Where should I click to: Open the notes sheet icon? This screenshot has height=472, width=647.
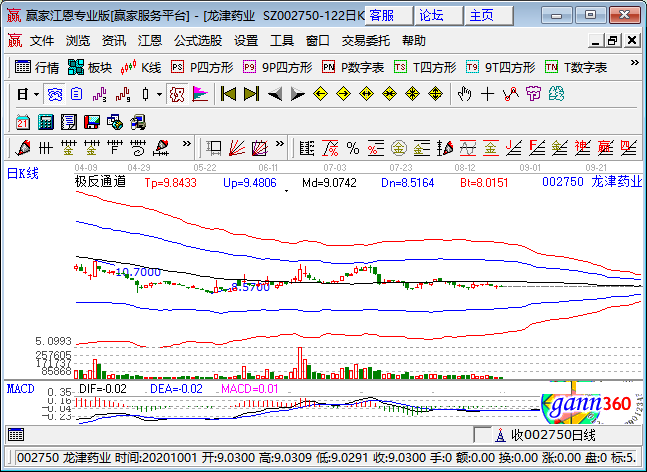click(68, 122)
